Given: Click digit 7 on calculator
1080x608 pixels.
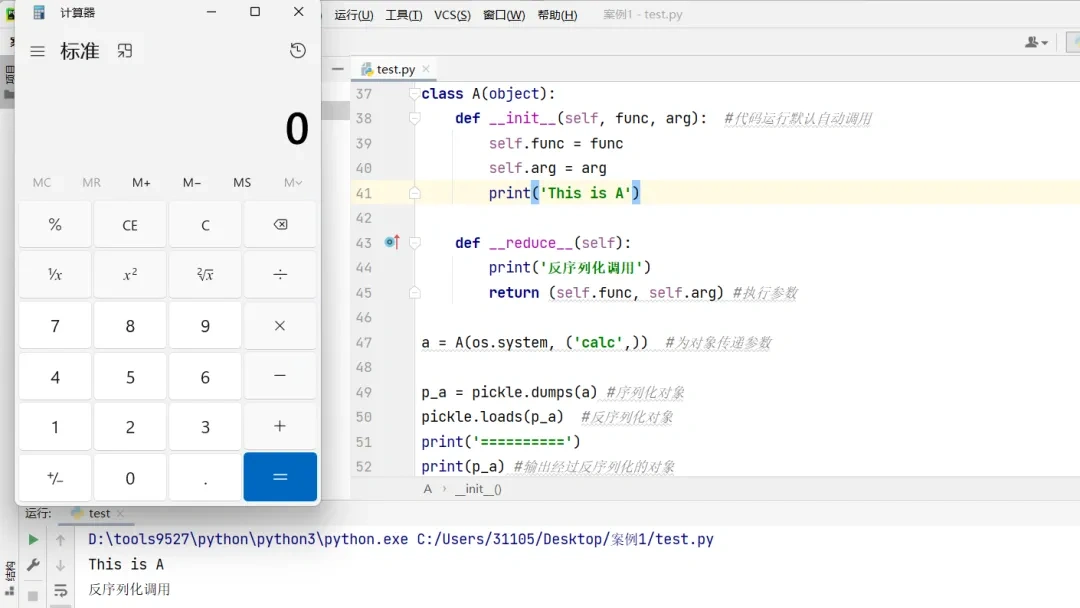Looking at the screenshot, I should pos(55,326).
